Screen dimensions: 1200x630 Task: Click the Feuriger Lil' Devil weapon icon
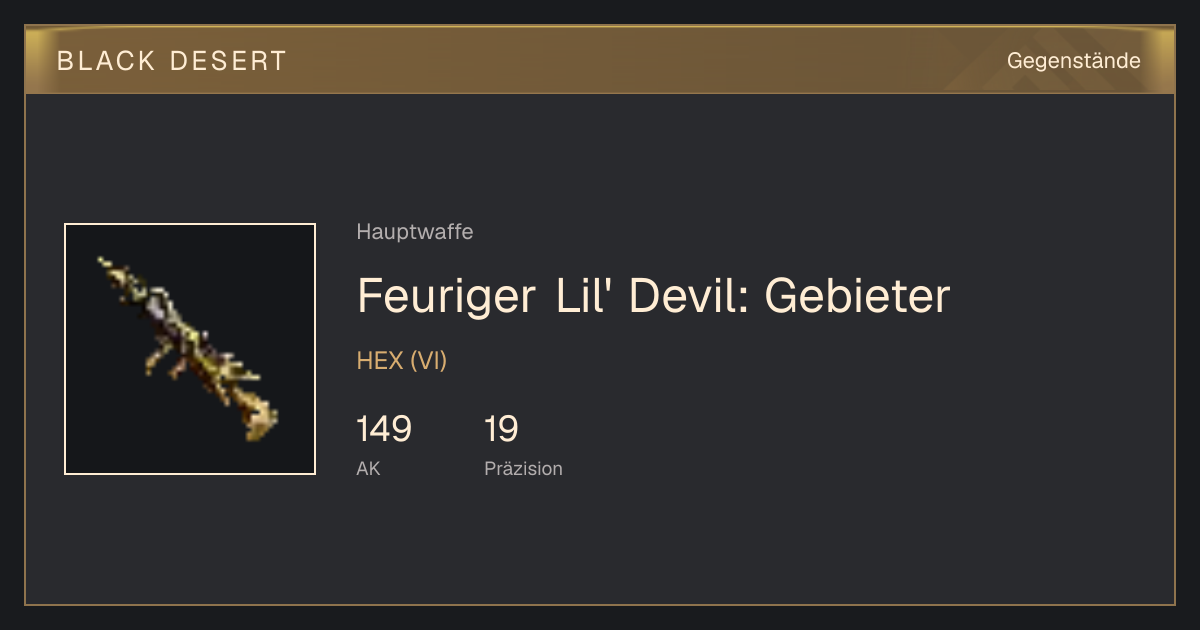pyautogui.click(x=190, y=349)
